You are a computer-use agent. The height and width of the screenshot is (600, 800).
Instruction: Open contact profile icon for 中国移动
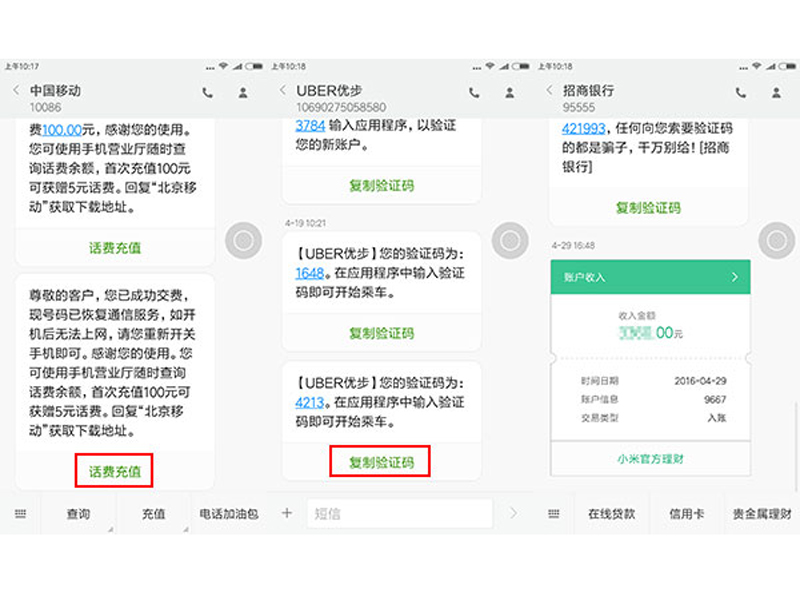243,93
